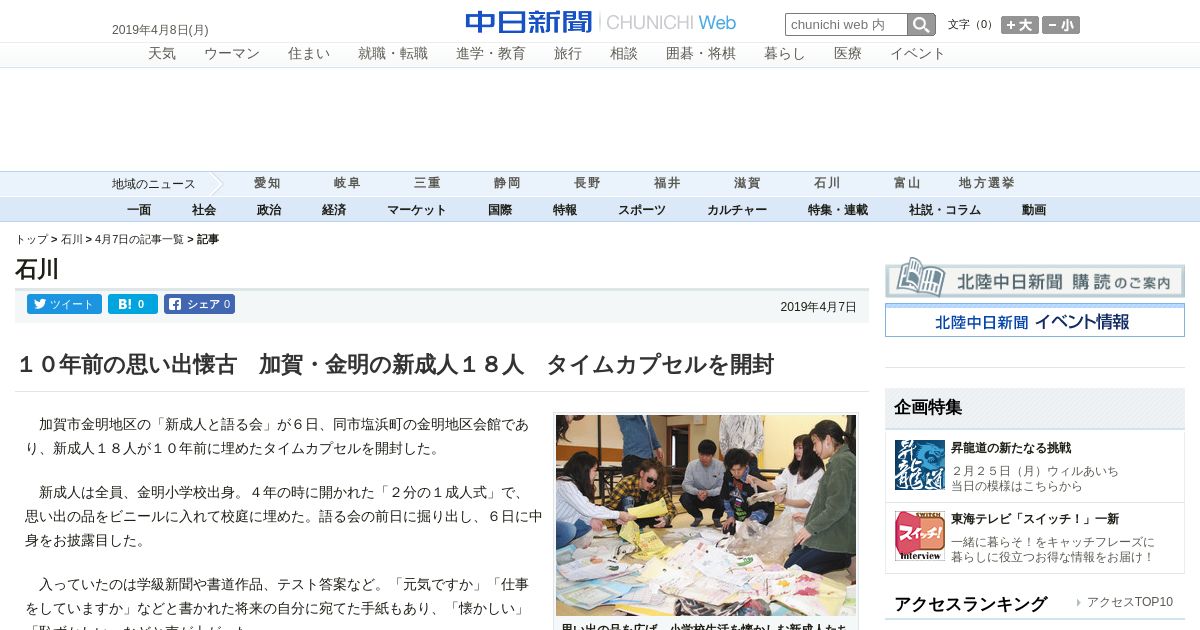Go to the 社会 section
The width and height of the screenshot is (1200, 630).
click(x=204, y=210)
